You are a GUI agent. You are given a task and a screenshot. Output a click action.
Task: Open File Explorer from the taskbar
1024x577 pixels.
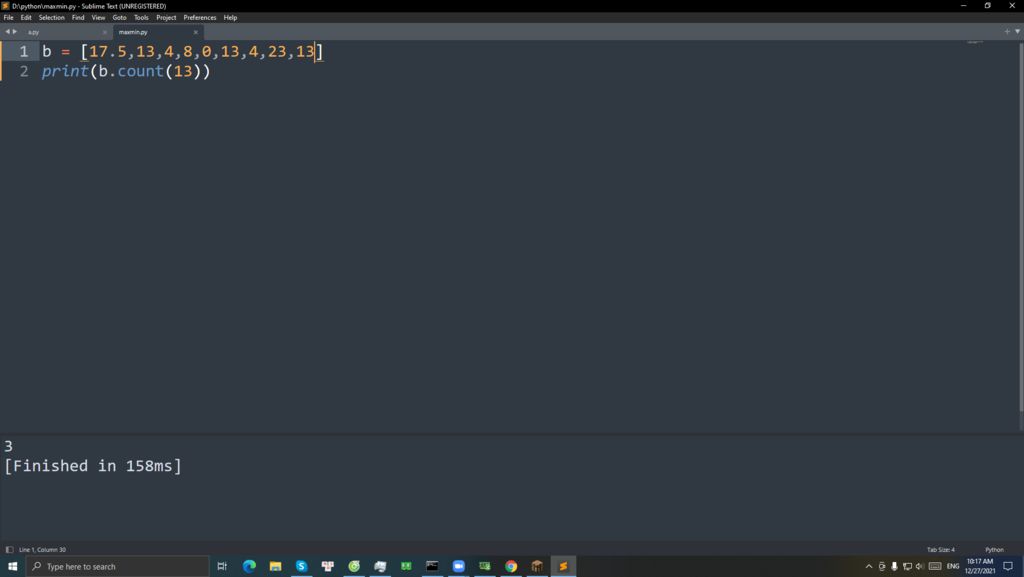275,566
